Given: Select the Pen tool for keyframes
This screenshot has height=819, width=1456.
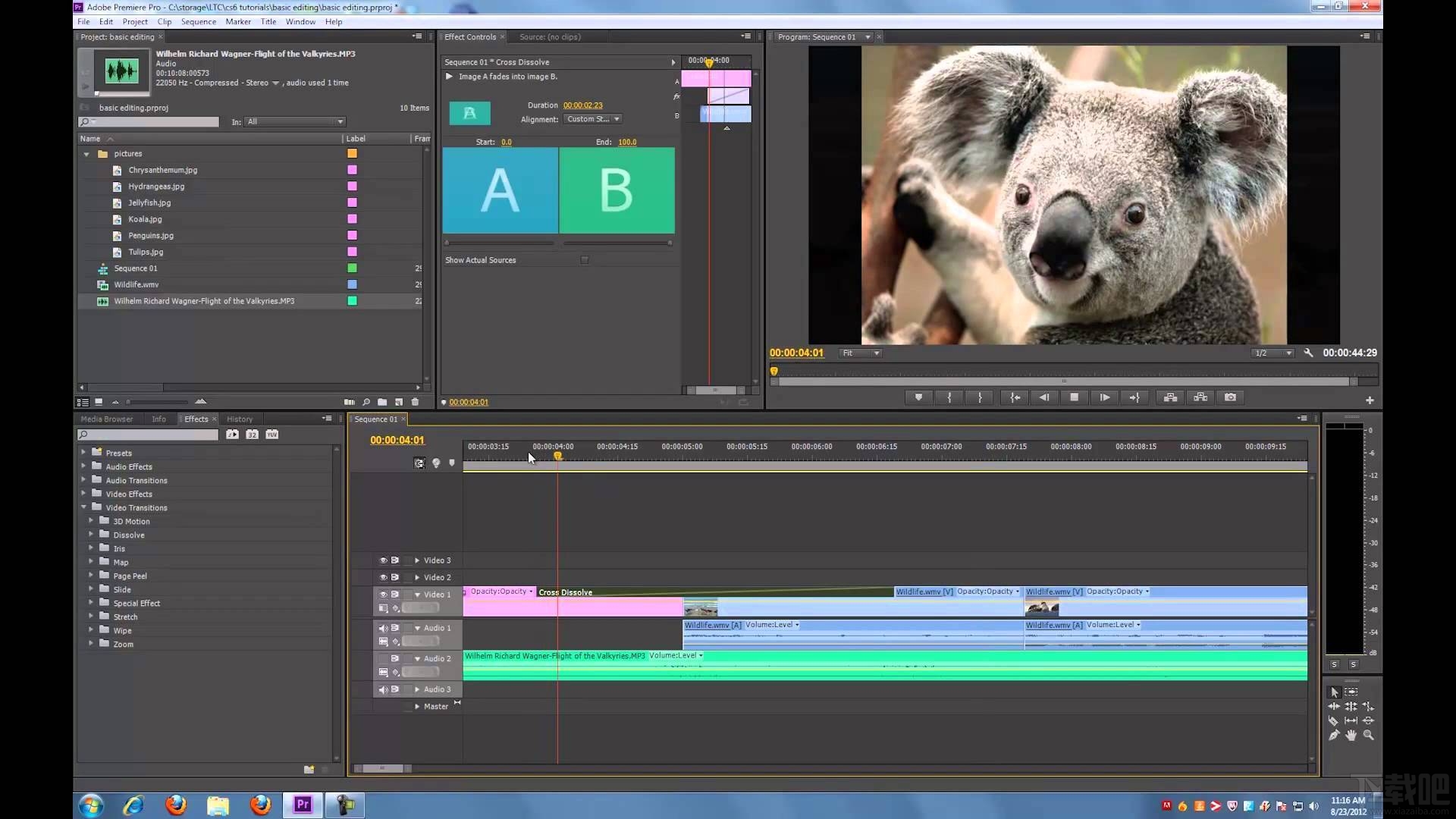Looking at the screenshot, I should [1333, 735].
